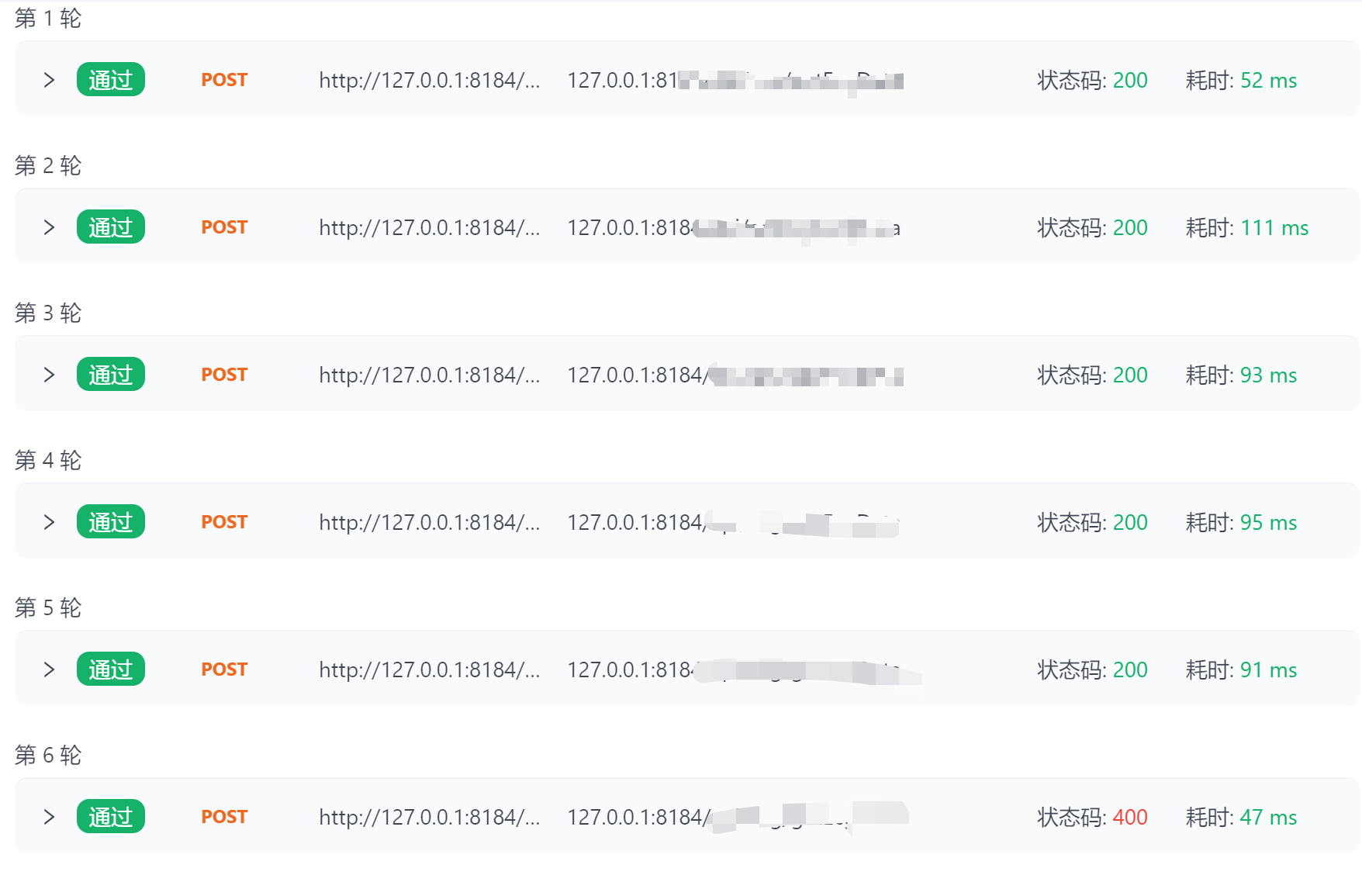Viewport: 1362px width, 896px height.
Task: Click the 状态码: 200 in round 3
Action: pos(1093,375)
